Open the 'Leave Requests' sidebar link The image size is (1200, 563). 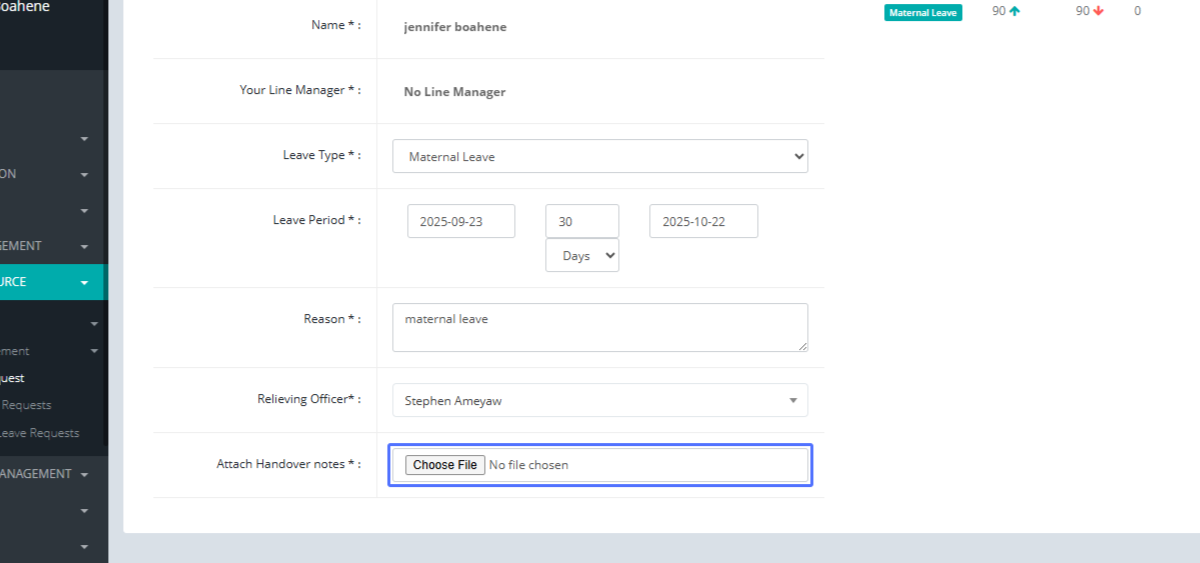point(40,433)
